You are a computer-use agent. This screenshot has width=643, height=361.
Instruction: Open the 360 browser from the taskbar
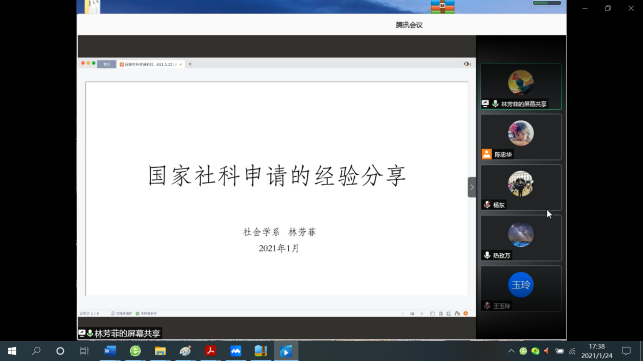point(135,351)
